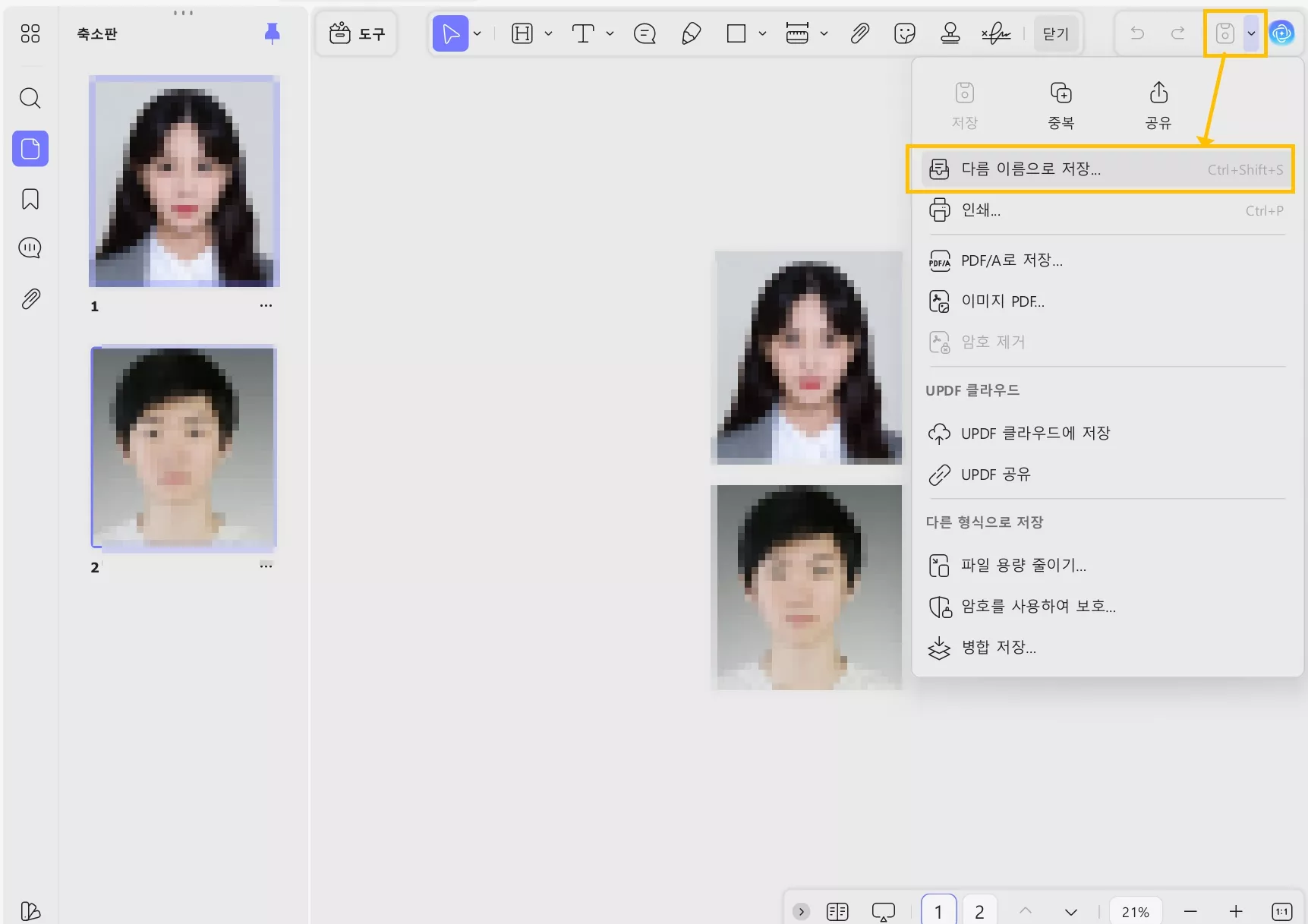Select page 2 thumbnail in the panel
The height and width of the screenshot is (924, 1308).
[x=183, y=447]
